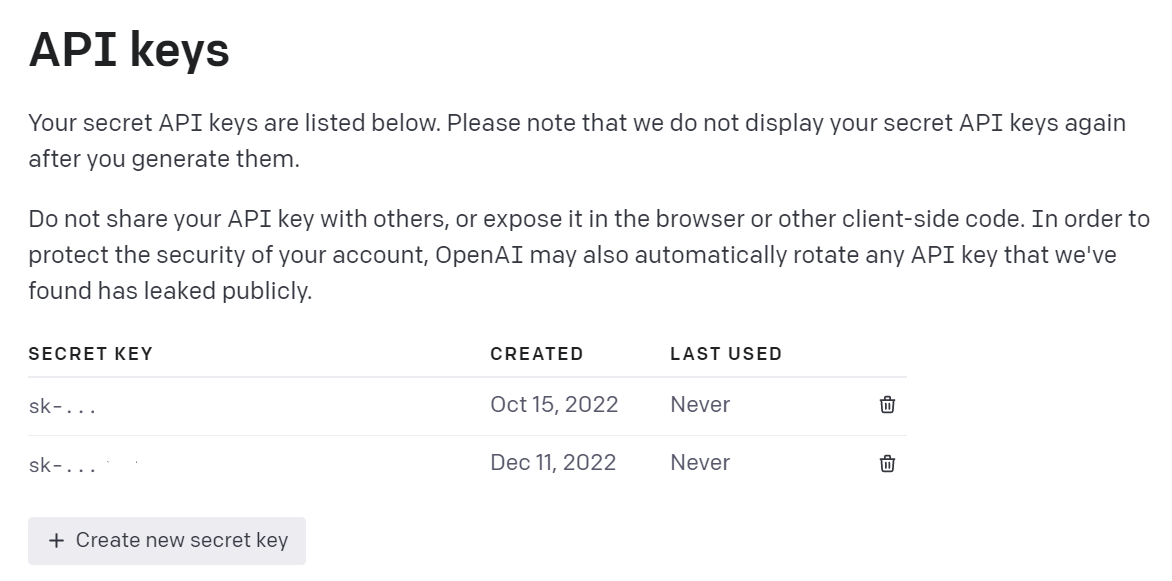This screenshot has height=581, width=1172.
Task: Select the second sk-... secret key
Action: pyautogui.click(x=62, y=464)
